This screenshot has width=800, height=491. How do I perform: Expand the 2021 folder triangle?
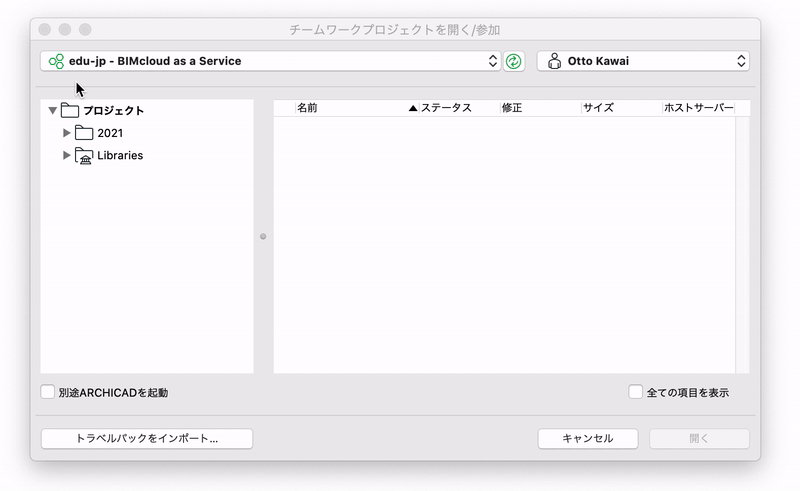(x=66, y=133)
